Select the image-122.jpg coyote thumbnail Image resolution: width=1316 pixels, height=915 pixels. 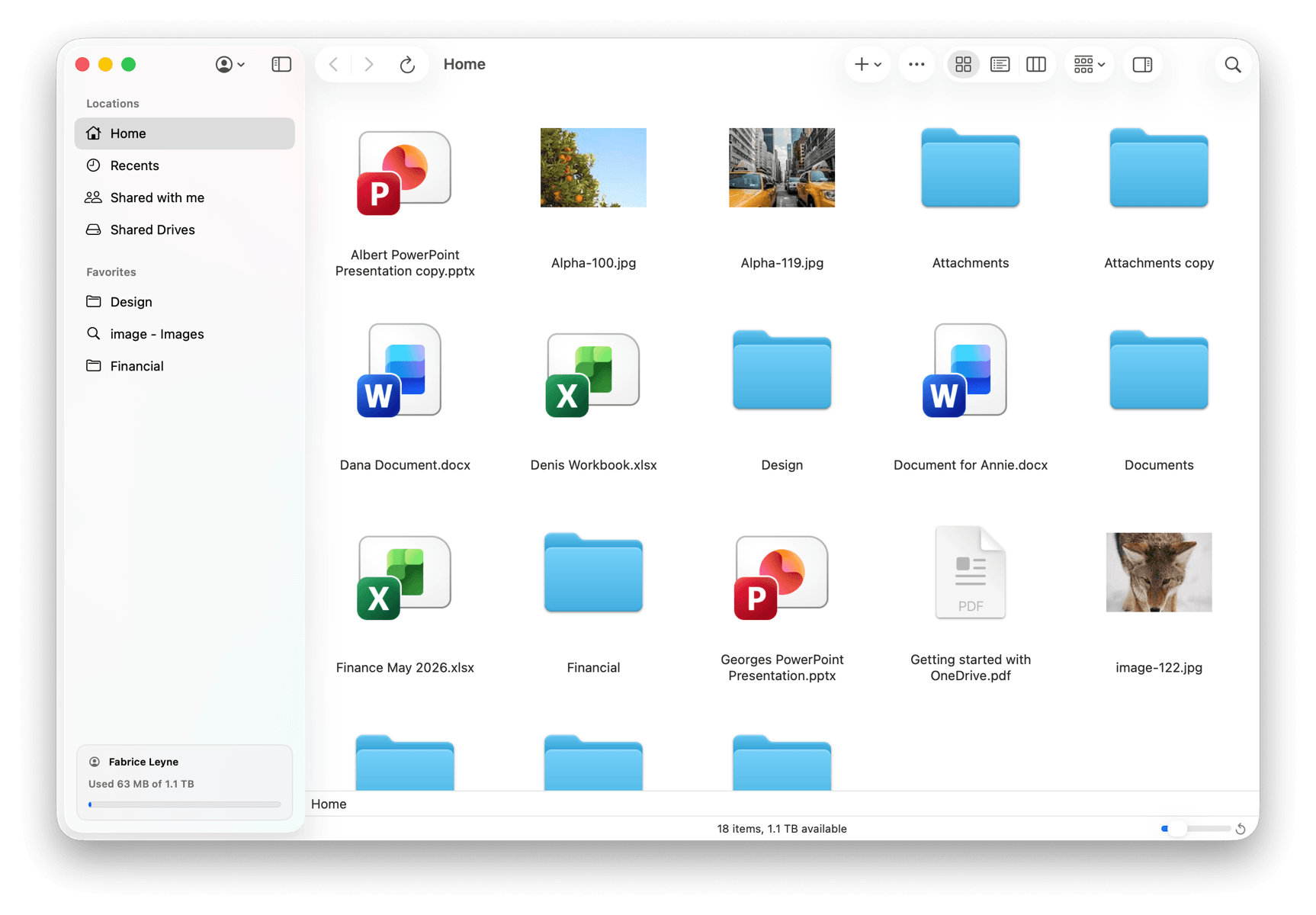click(1158, 572)
